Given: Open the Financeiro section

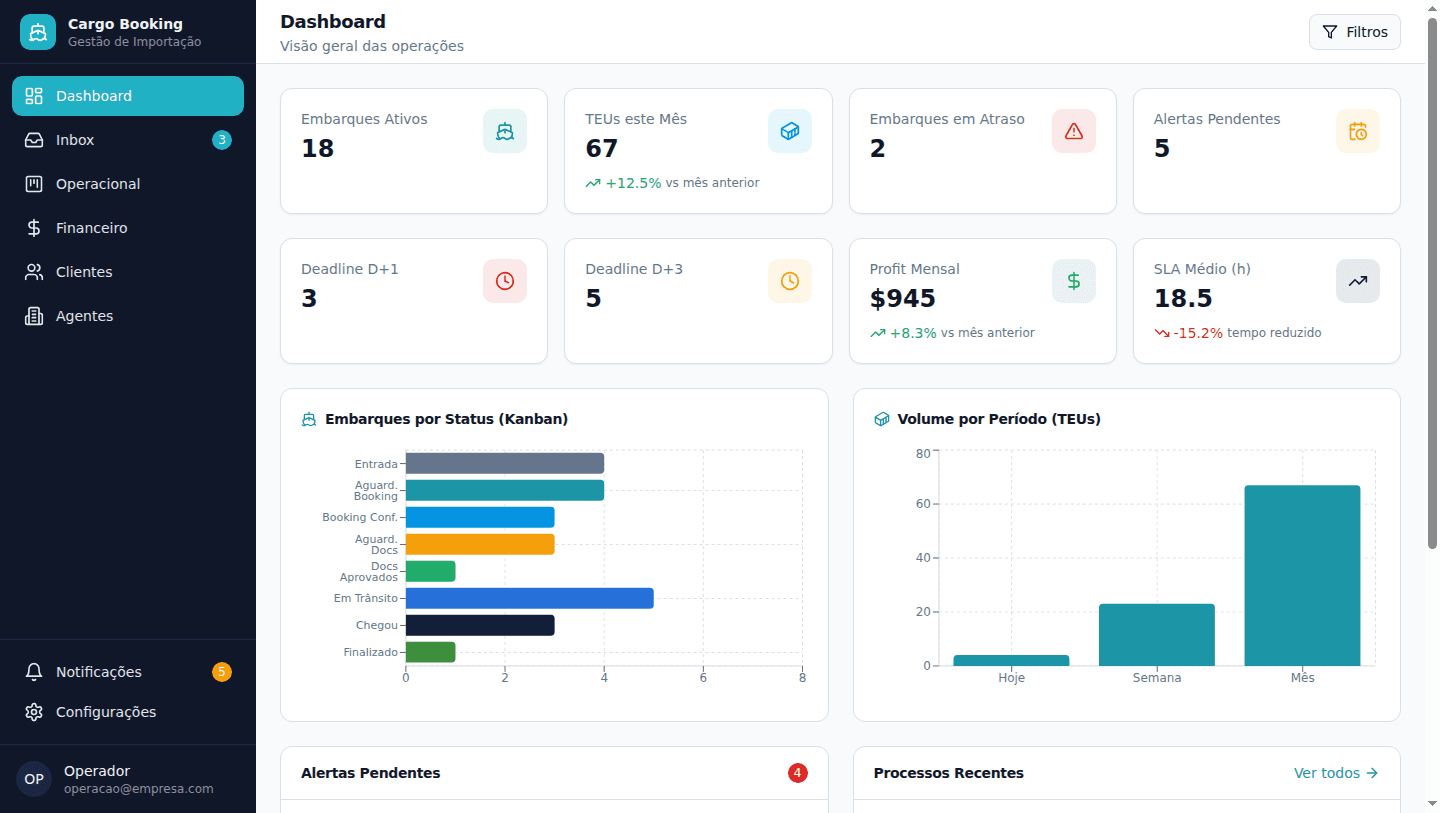Looking at the screenshot, I should pyautogui.click(x=128, y=228).
